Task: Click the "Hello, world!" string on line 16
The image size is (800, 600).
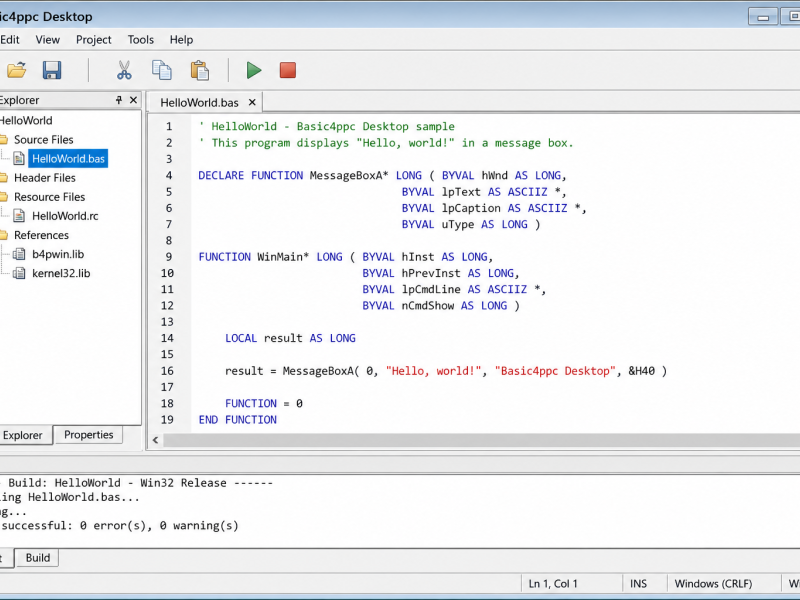Action: (433, 371)
